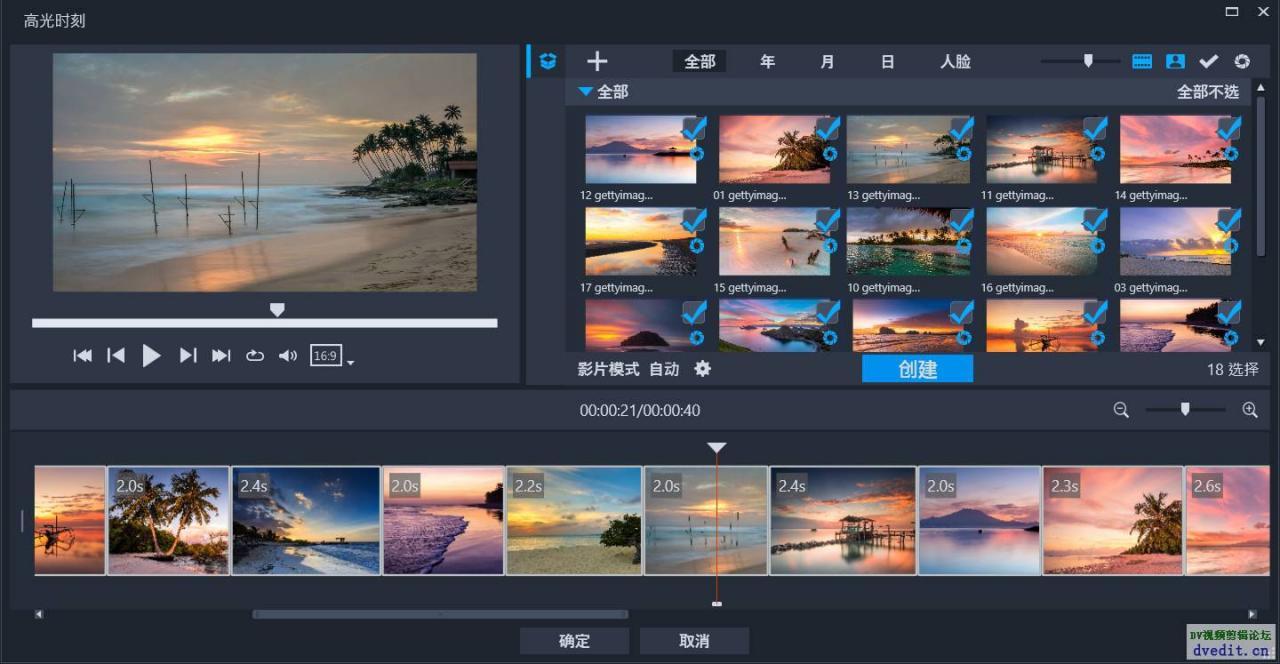Click the 创建 button
Viewport: 1280px width, 664px height.
(x=917, y=369)
